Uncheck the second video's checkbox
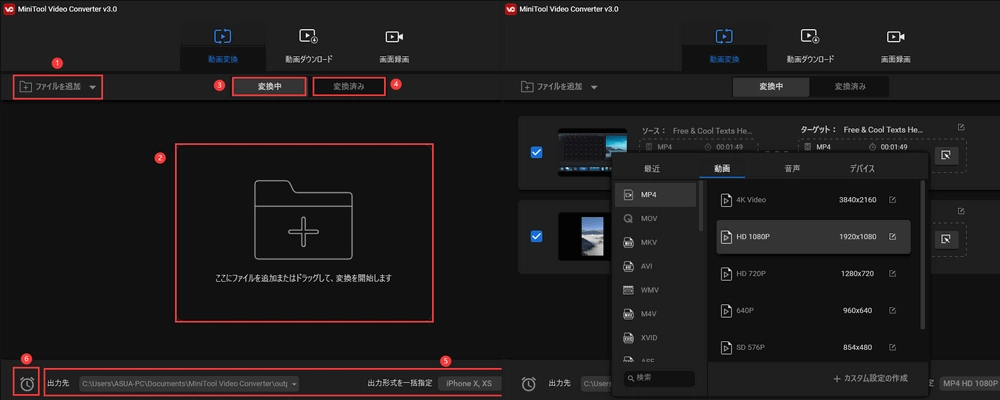Screen dimensions: 1000x400 click(x=536, y=236)
